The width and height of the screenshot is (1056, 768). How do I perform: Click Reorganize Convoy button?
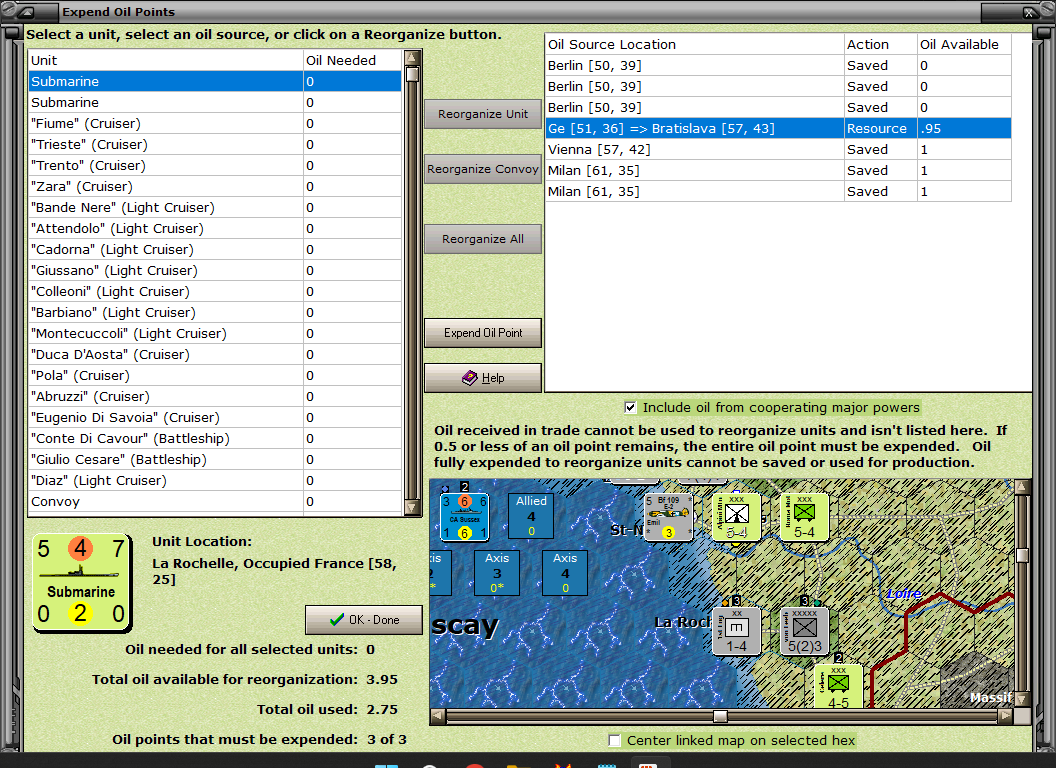coord(483,169)
